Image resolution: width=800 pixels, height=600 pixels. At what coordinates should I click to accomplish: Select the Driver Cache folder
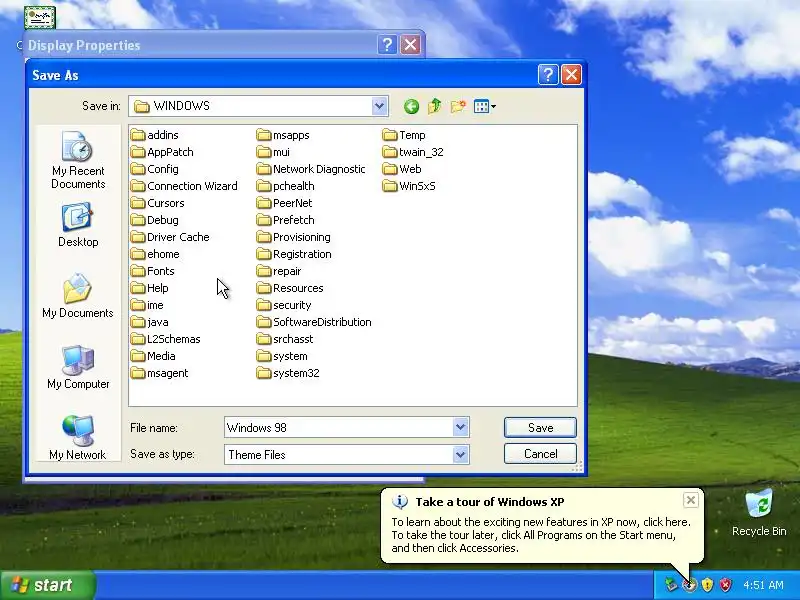170,237
